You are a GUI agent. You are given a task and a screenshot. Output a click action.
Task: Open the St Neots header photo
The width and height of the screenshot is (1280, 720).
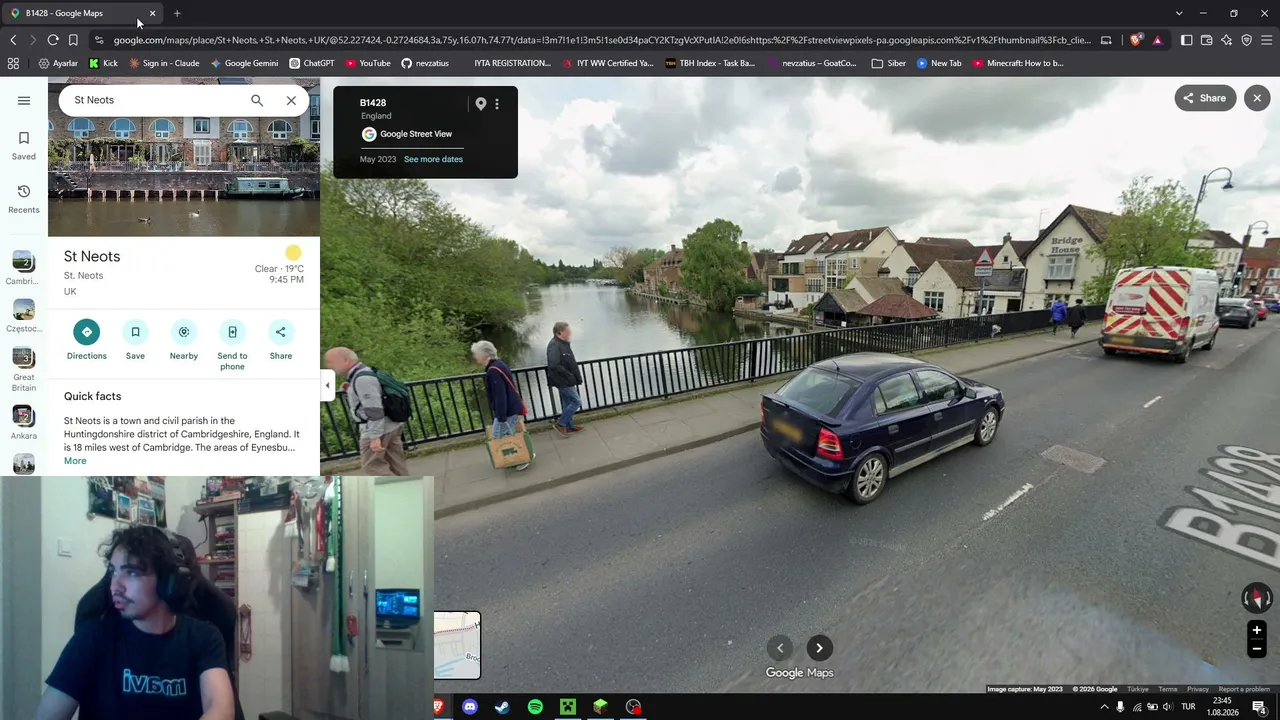point(184,178)
